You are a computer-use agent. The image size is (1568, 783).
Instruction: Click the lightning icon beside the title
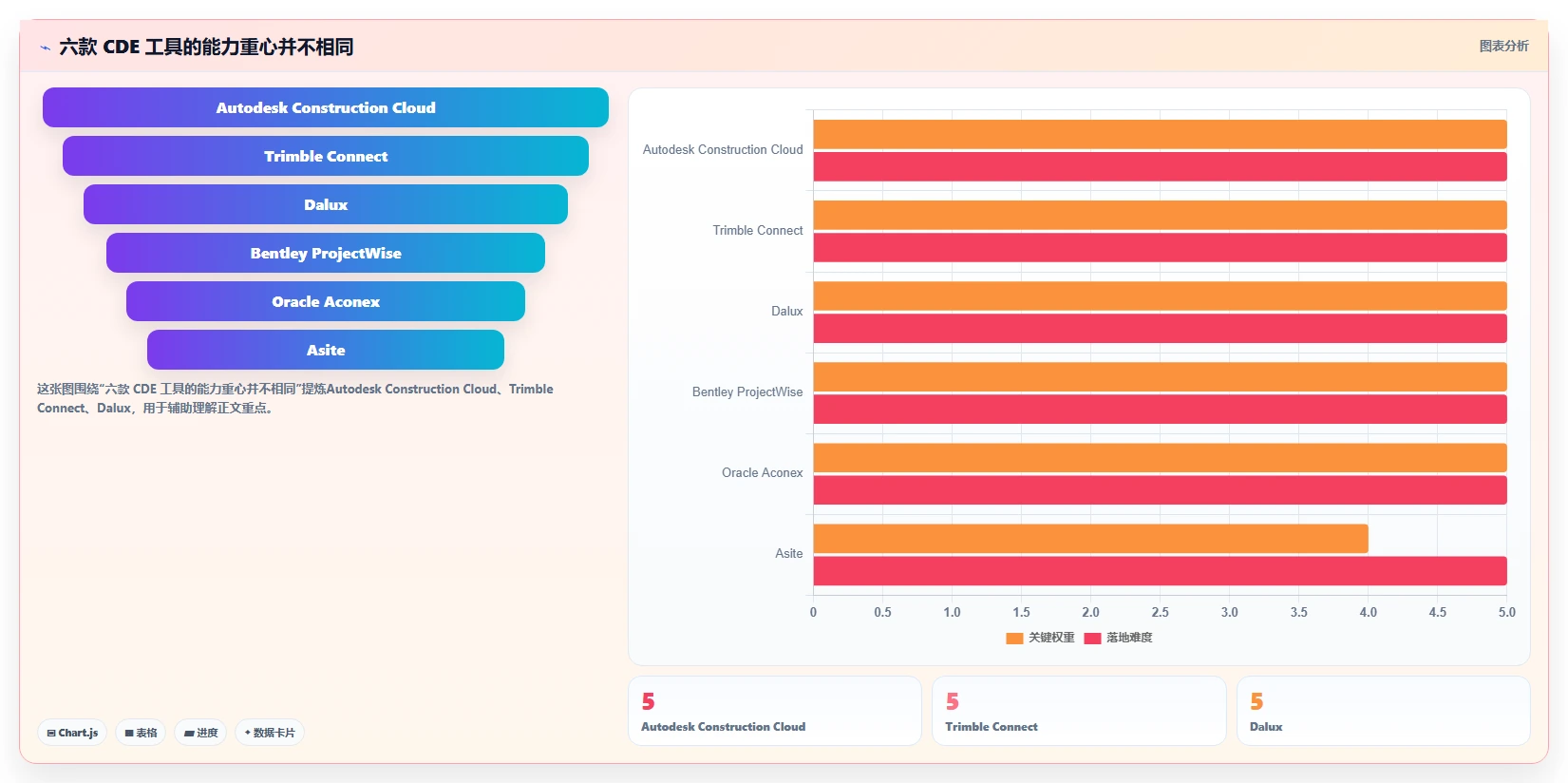[45, 48]
